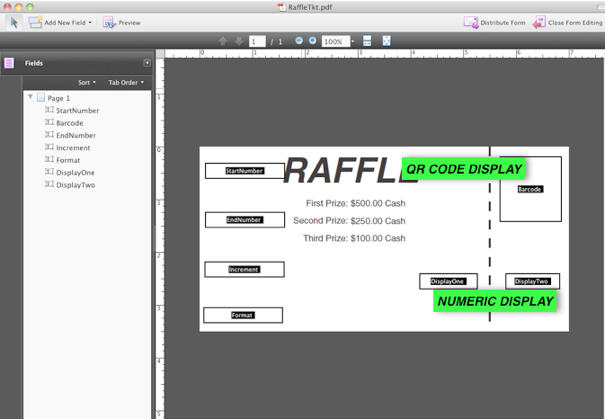Open Add New Field menu
Viewport: 605px width, 419px height.
[x=60, y=22]
